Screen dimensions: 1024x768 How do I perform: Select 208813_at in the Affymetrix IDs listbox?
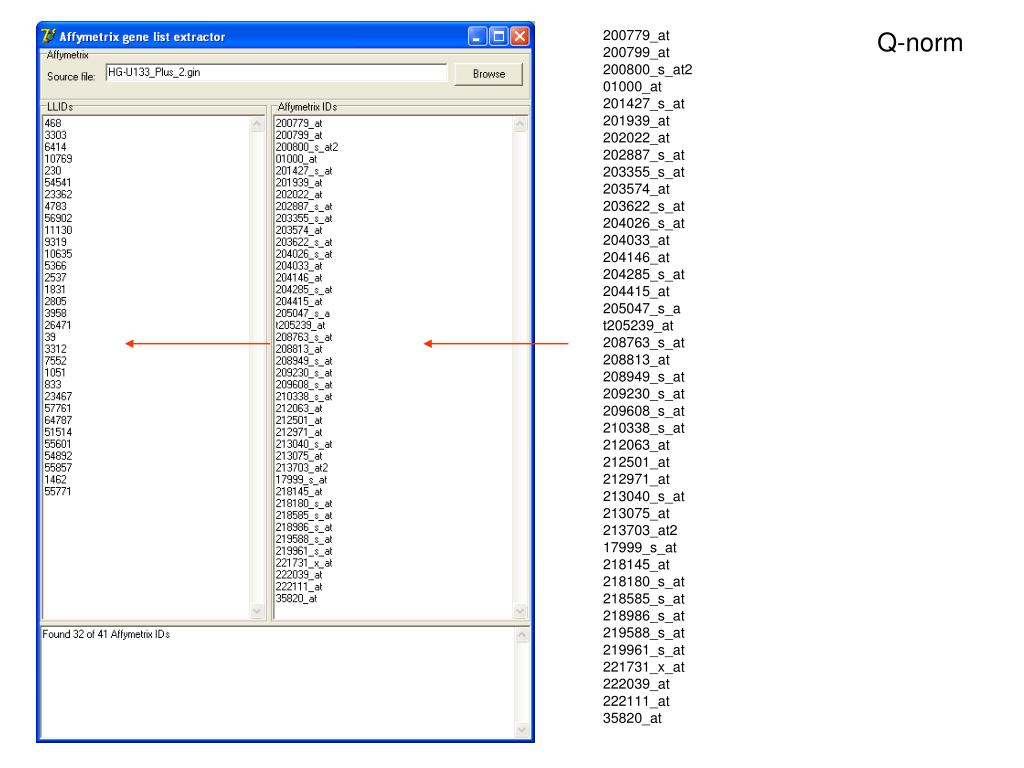[298, 349]
